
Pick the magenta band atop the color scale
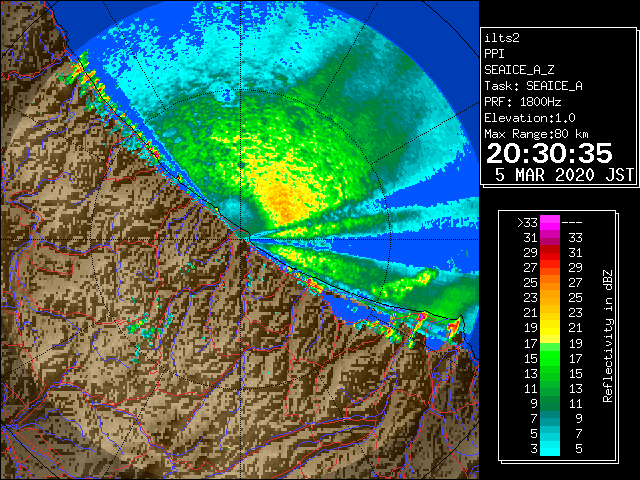(550, 223)
